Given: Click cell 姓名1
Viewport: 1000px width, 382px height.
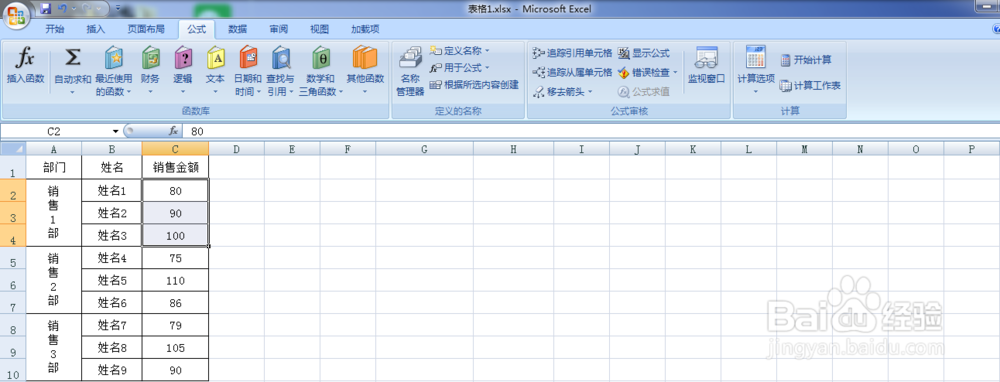Looking at the screenshot, I should tap(112, 190).
